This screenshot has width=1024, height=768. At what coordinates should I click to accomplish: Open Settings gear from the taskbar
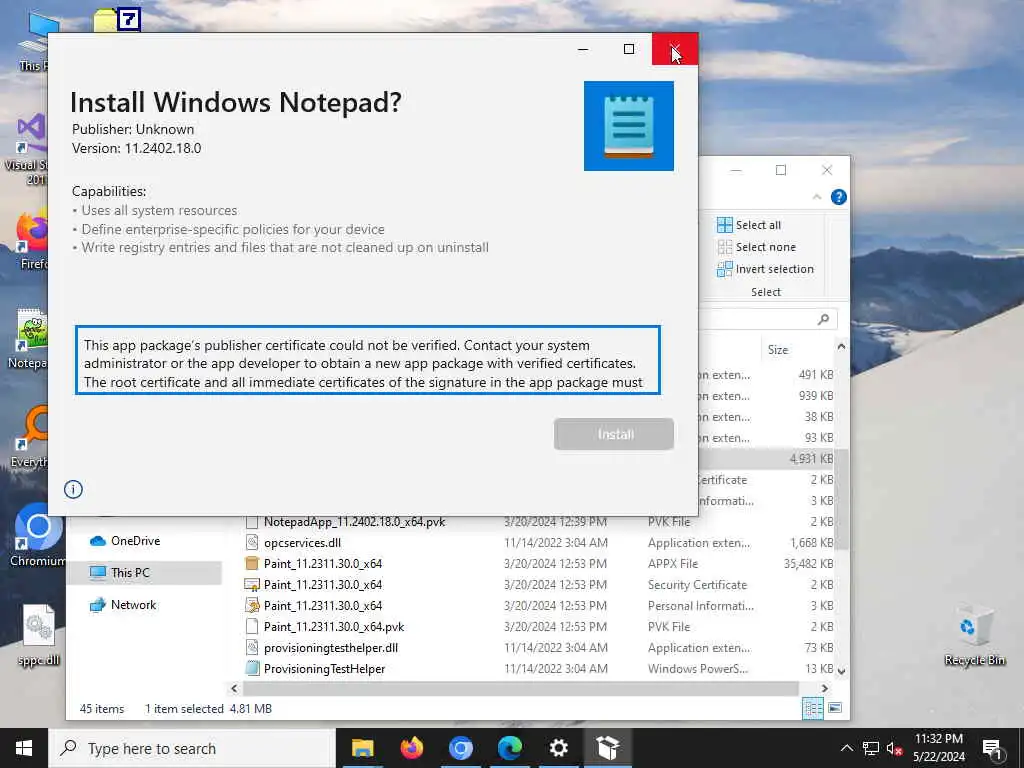558,748
